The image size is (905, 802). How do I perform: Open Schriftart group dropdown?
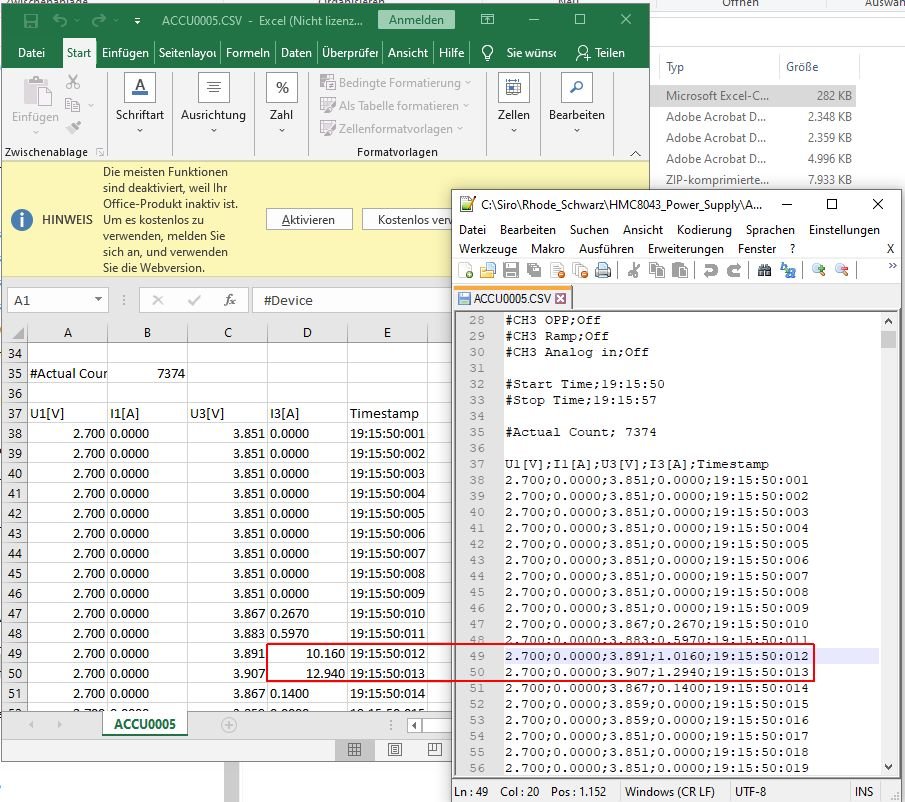tap(140, 130)
